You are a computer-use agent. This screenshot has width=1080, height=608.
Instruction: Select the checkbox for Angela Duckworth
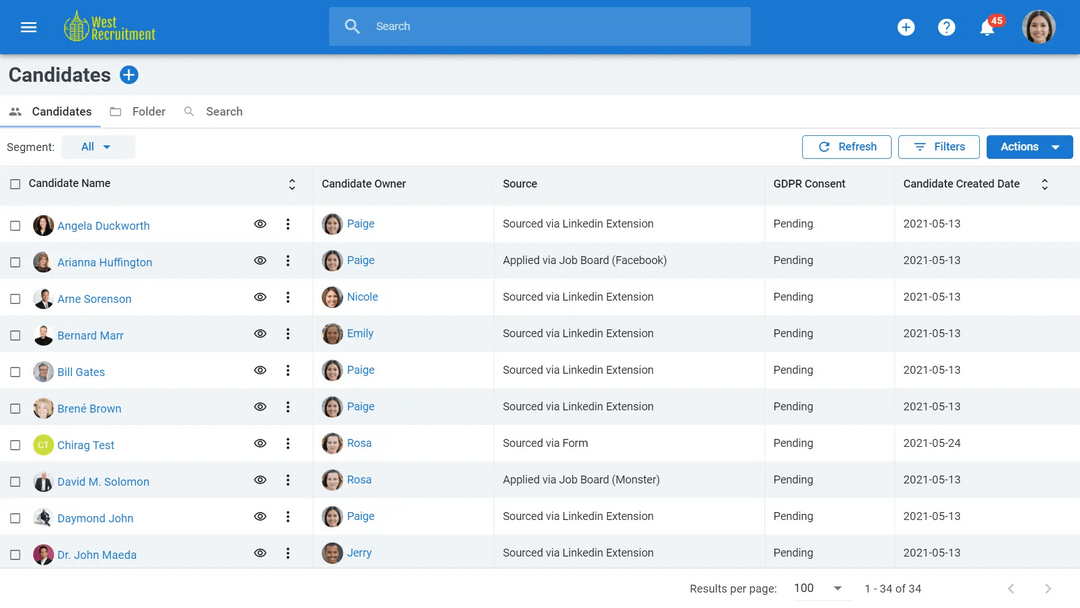[15, 225]
